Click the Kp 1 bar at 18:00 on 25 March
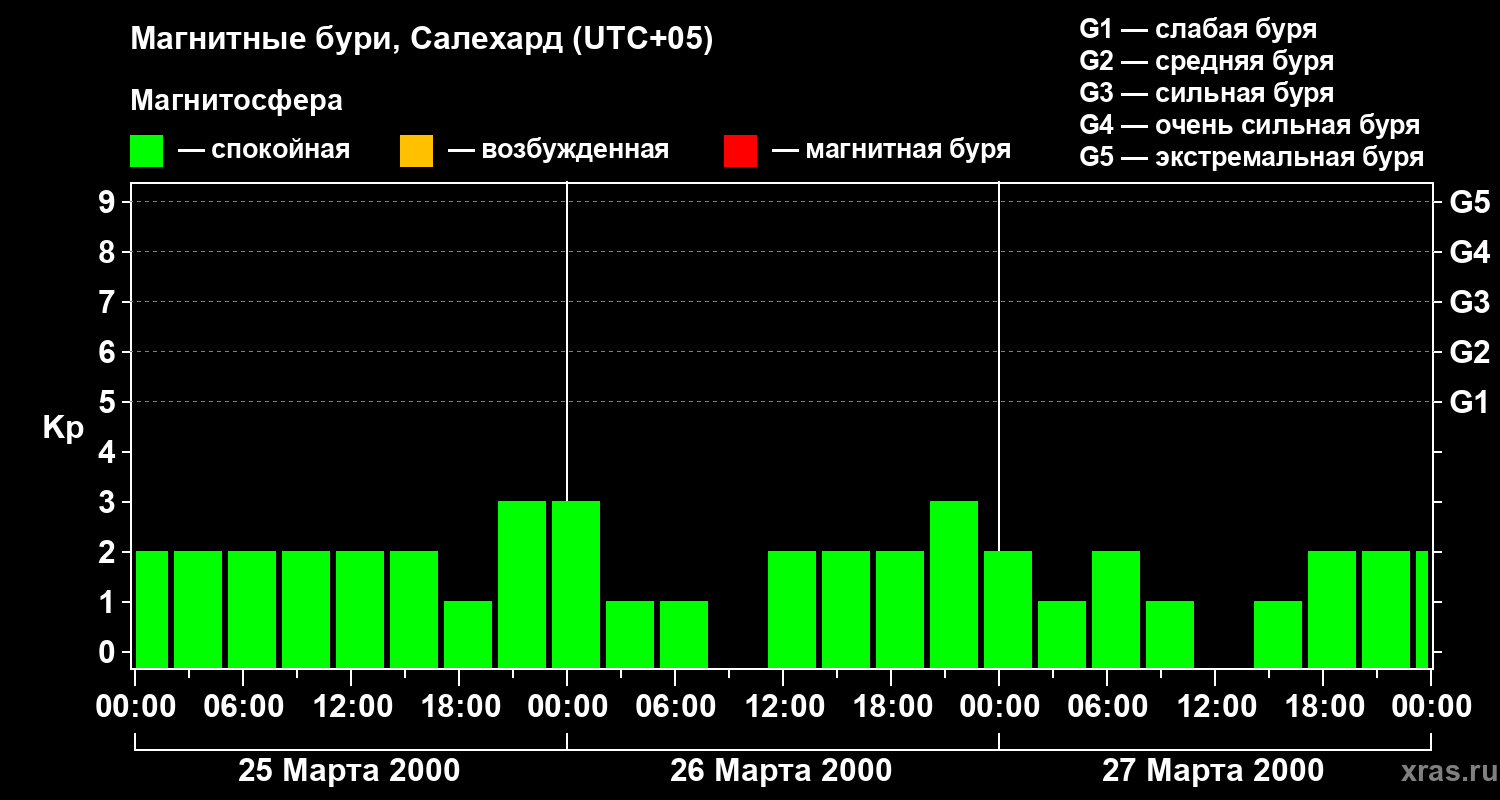1500x800 pixels. (x=468, y=634)
